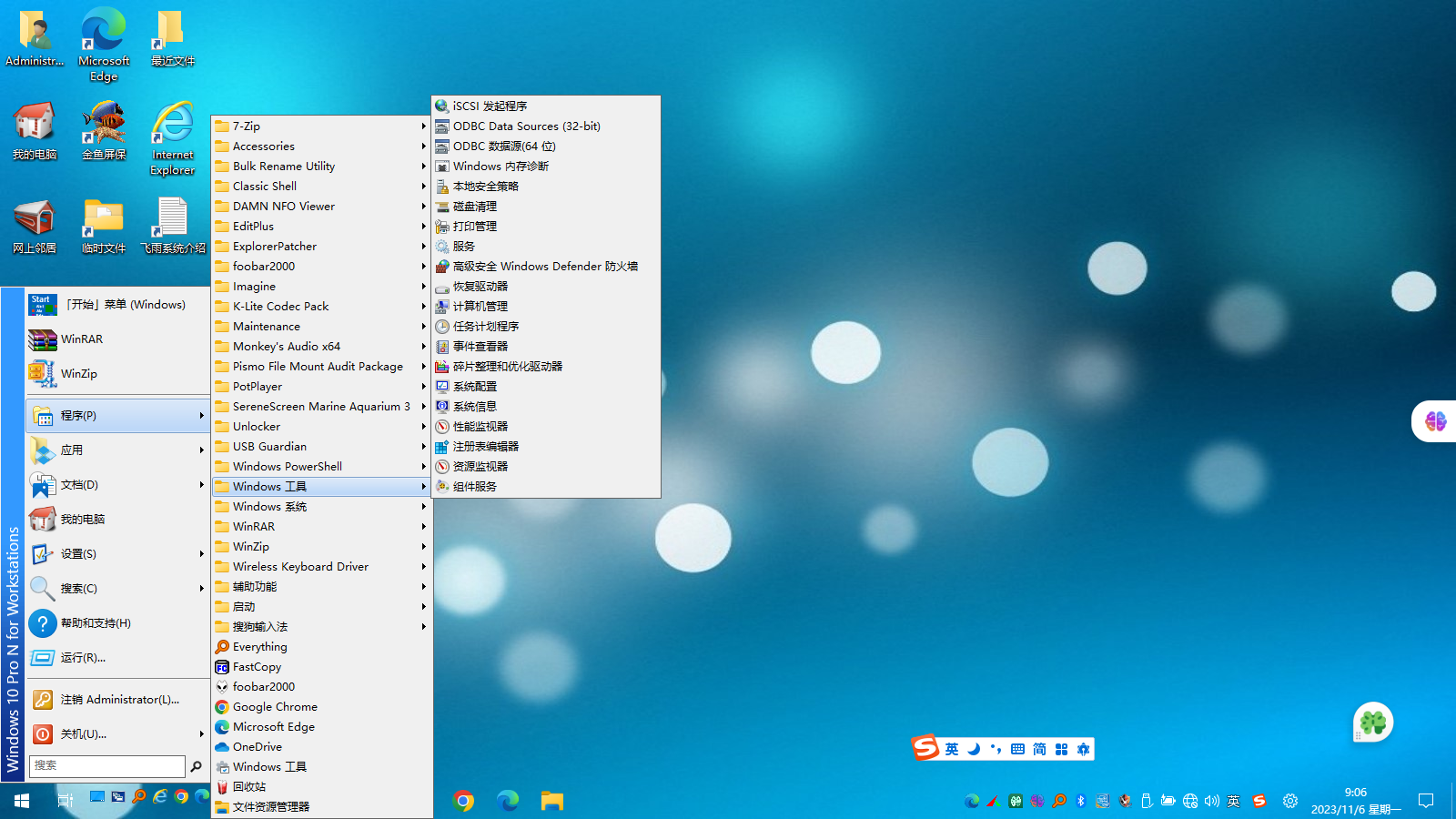The height and width of the screenshot is (819, 1456).
Task: Toggle moon night-mode on Sogou toolbar
Action: click(974, 749)
